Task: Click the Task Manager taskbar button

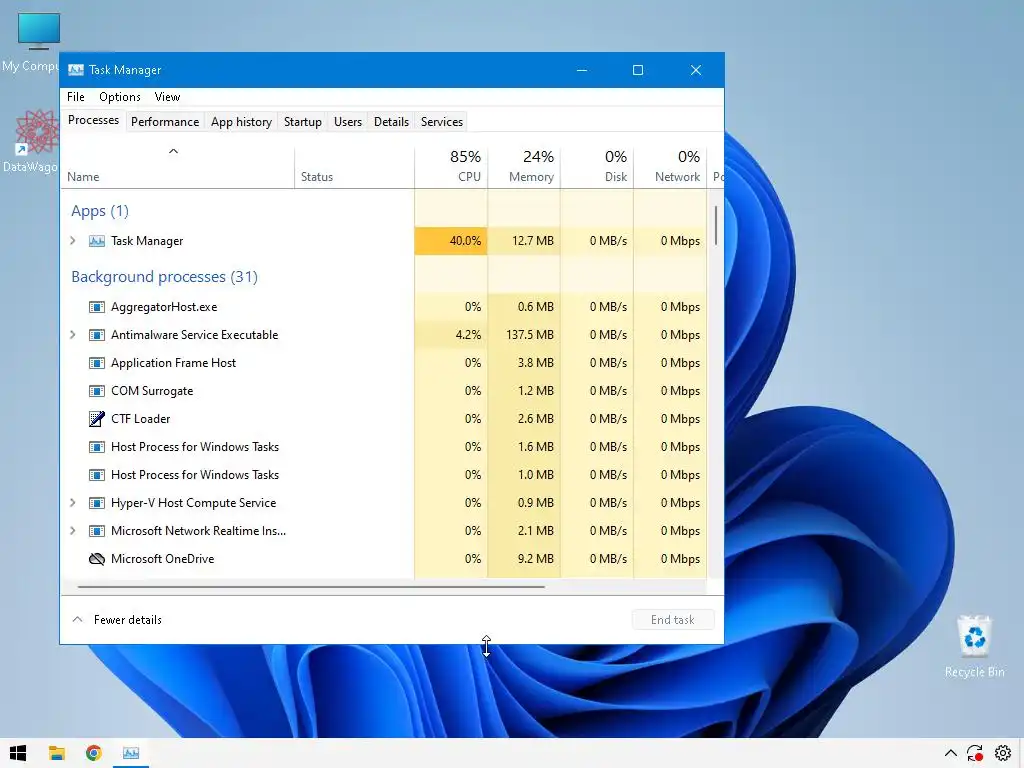Action: [x=131, y=753]
